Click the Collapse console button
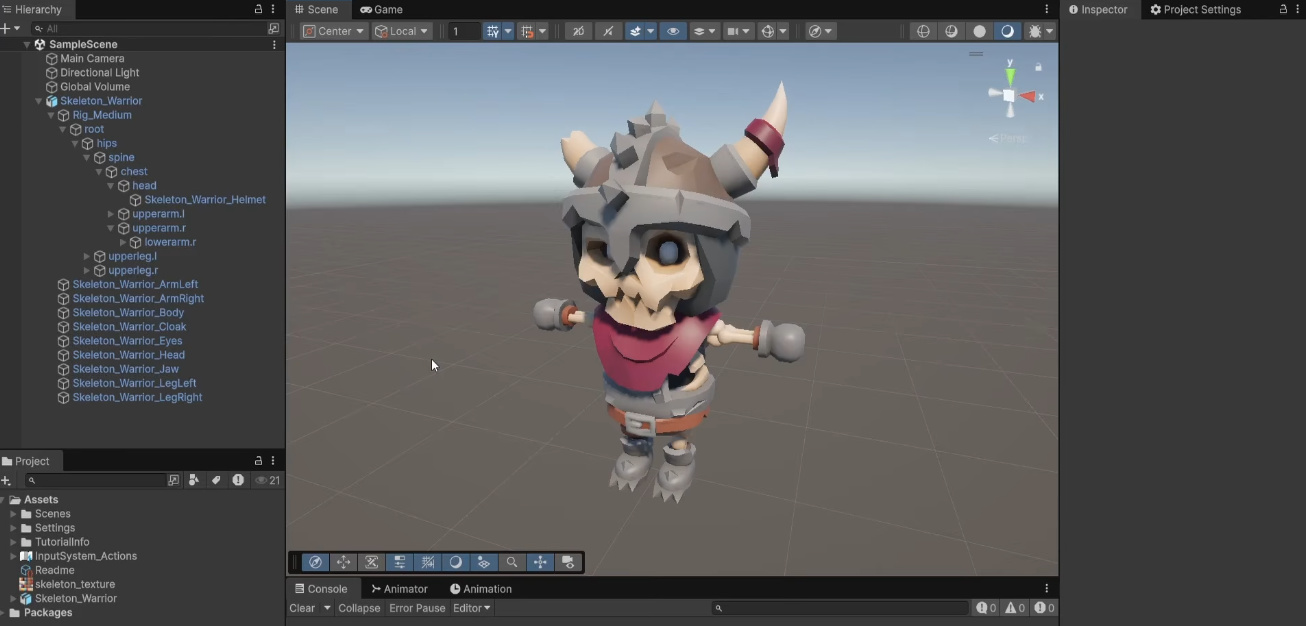This screenshot has height=626, width=1306. tap(359, 608)
